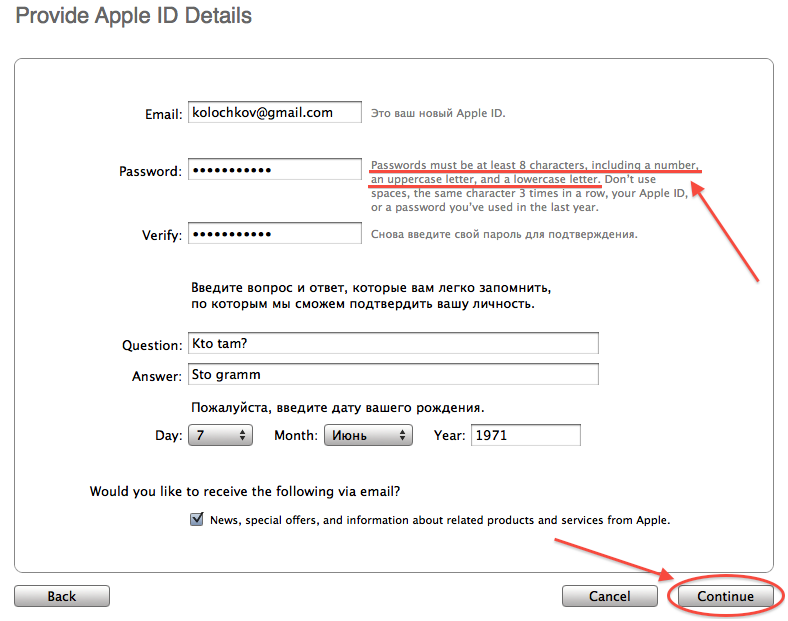This screenshot has height=621, width=788.
Task: Uncheck the News and special offers checkbox
Action: coord(197,519)
